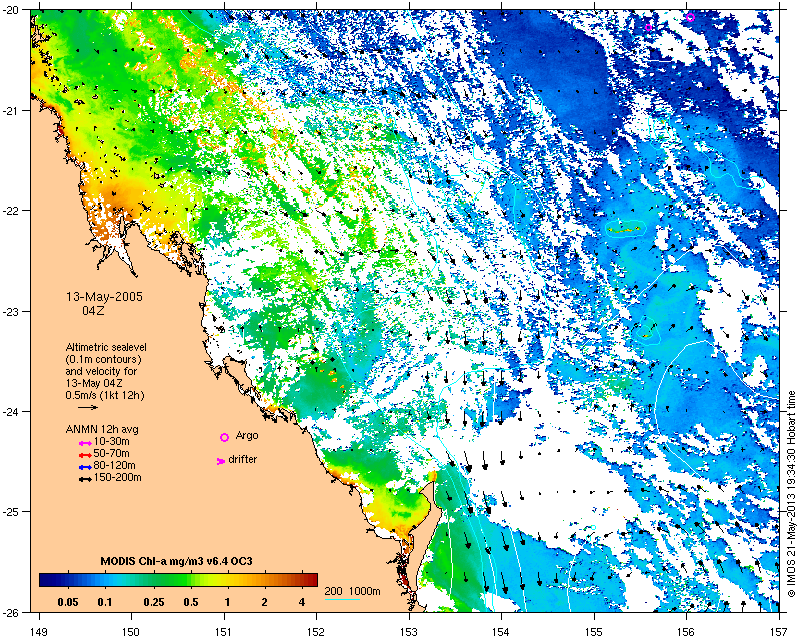Click the 0.5m/s velocity scale arrow
The width and height of the screenshot is (800, 640).
(88, 407)
